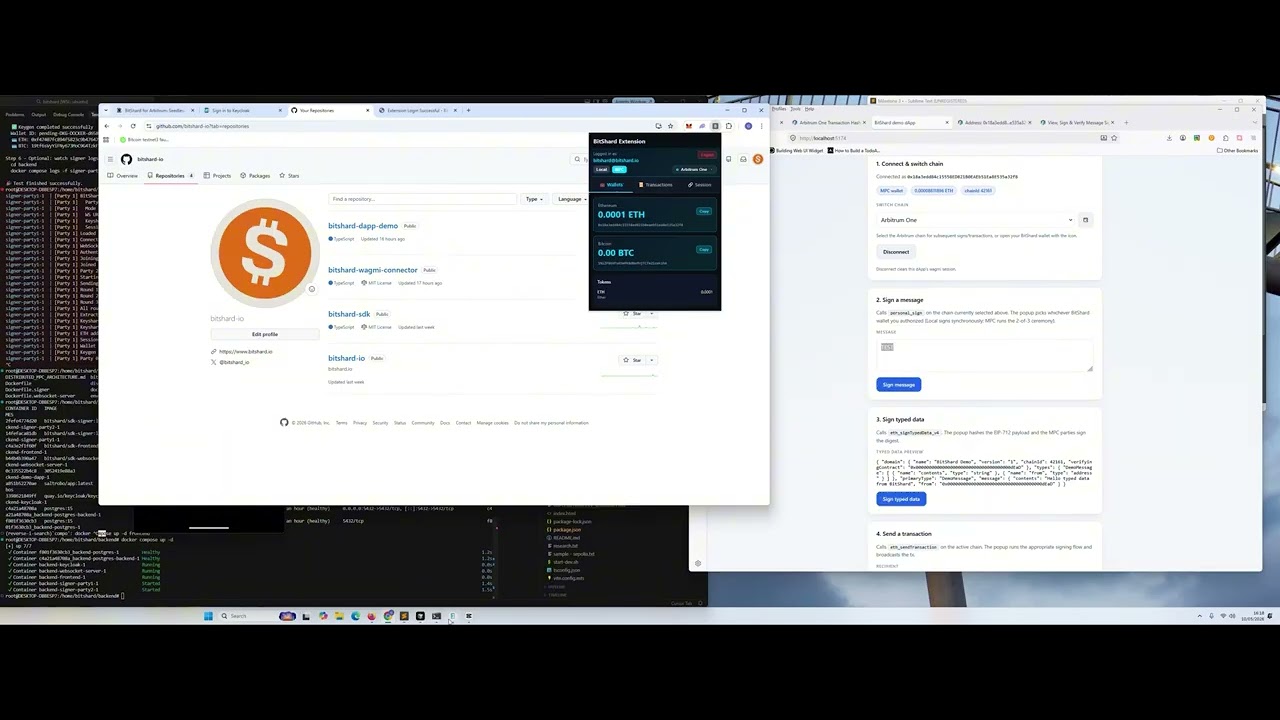Image resolution: width=1280 pixels, height=720 pixels.
Task: Switch to Arbitrum One Transaction Hash Firefox tab
Action: (829, 122)
